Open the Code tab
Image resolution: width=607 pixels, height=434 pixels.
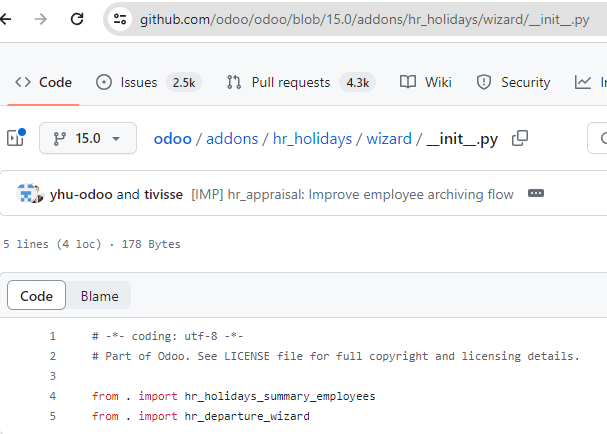[x=43, y=82]
